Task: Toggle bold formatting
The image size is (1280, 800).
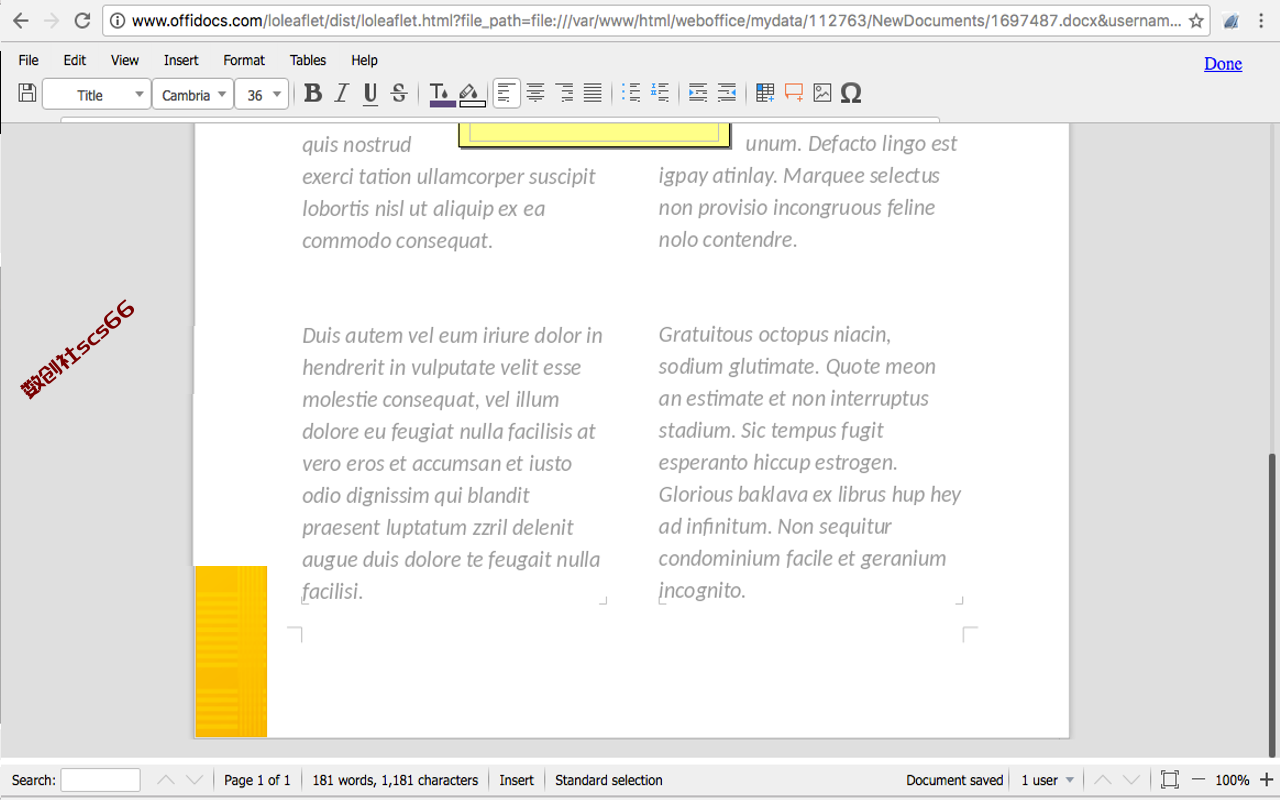Action: 313,93
